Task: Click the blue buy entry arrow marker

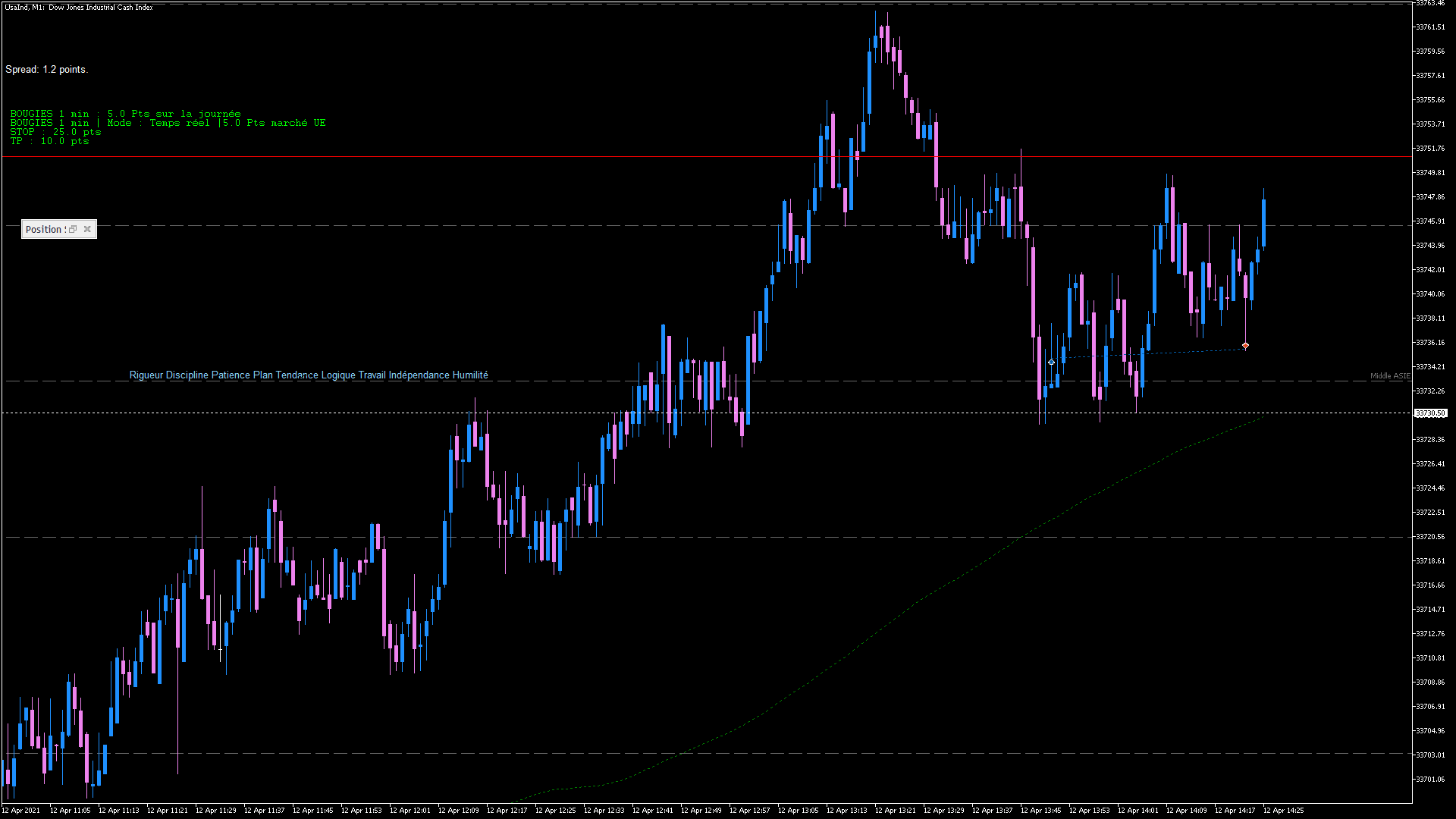Action: click(x=1051, y=362)
